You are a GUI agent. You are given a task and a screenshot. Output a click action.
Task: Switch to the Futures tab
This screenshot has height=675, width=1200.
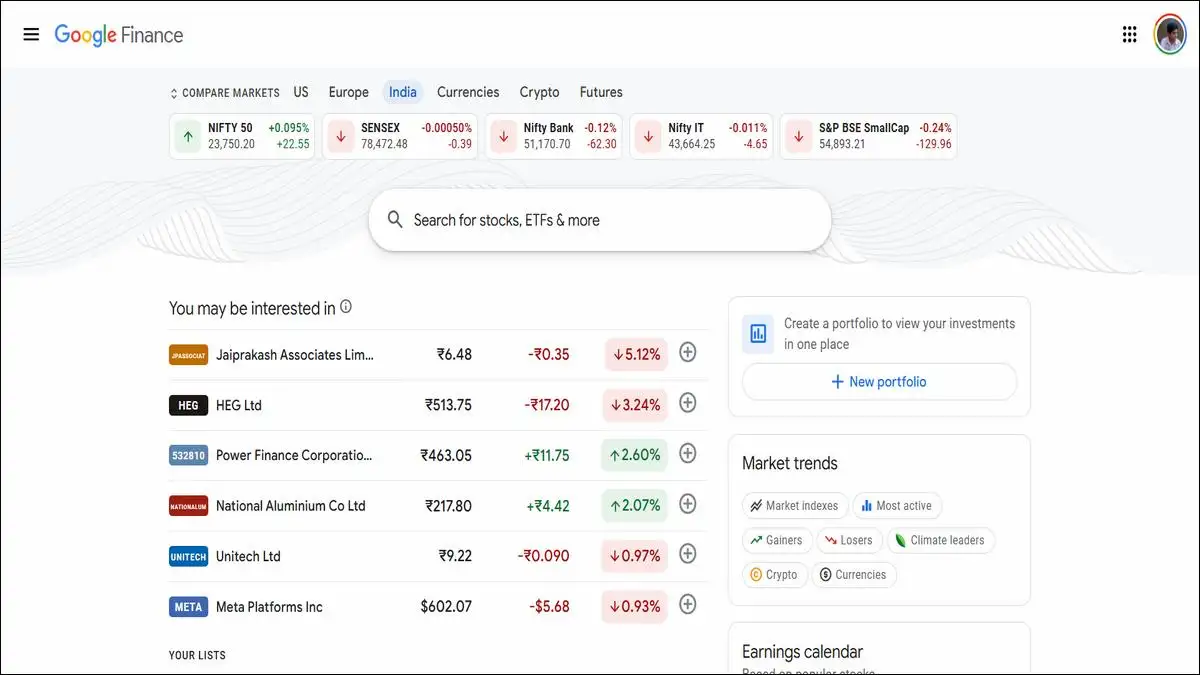(601, 92)
